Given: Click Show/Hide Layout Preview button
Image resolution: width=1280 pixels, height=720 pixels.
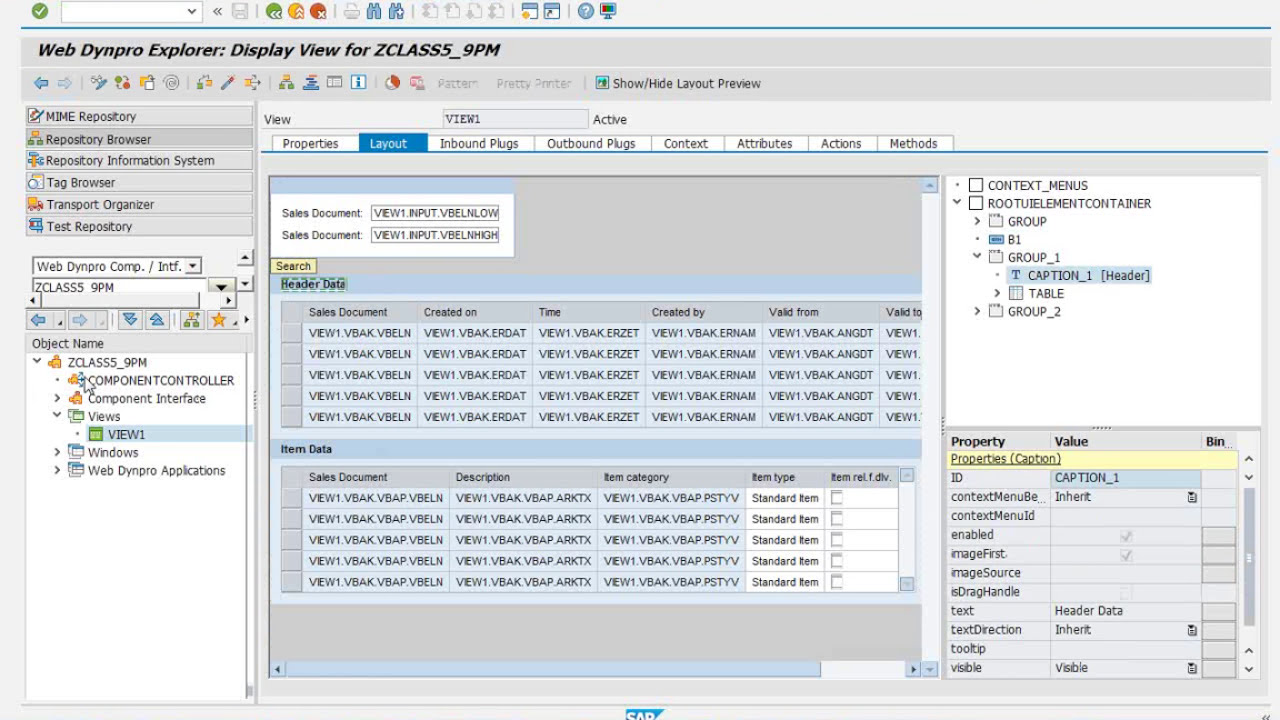Looking at the screenshot, I should click(678, 83).
